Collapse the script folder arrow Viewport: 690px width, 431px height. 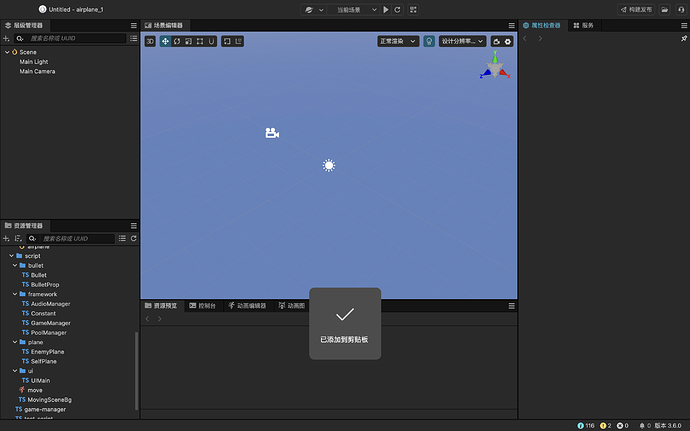[x=11, y=256]
